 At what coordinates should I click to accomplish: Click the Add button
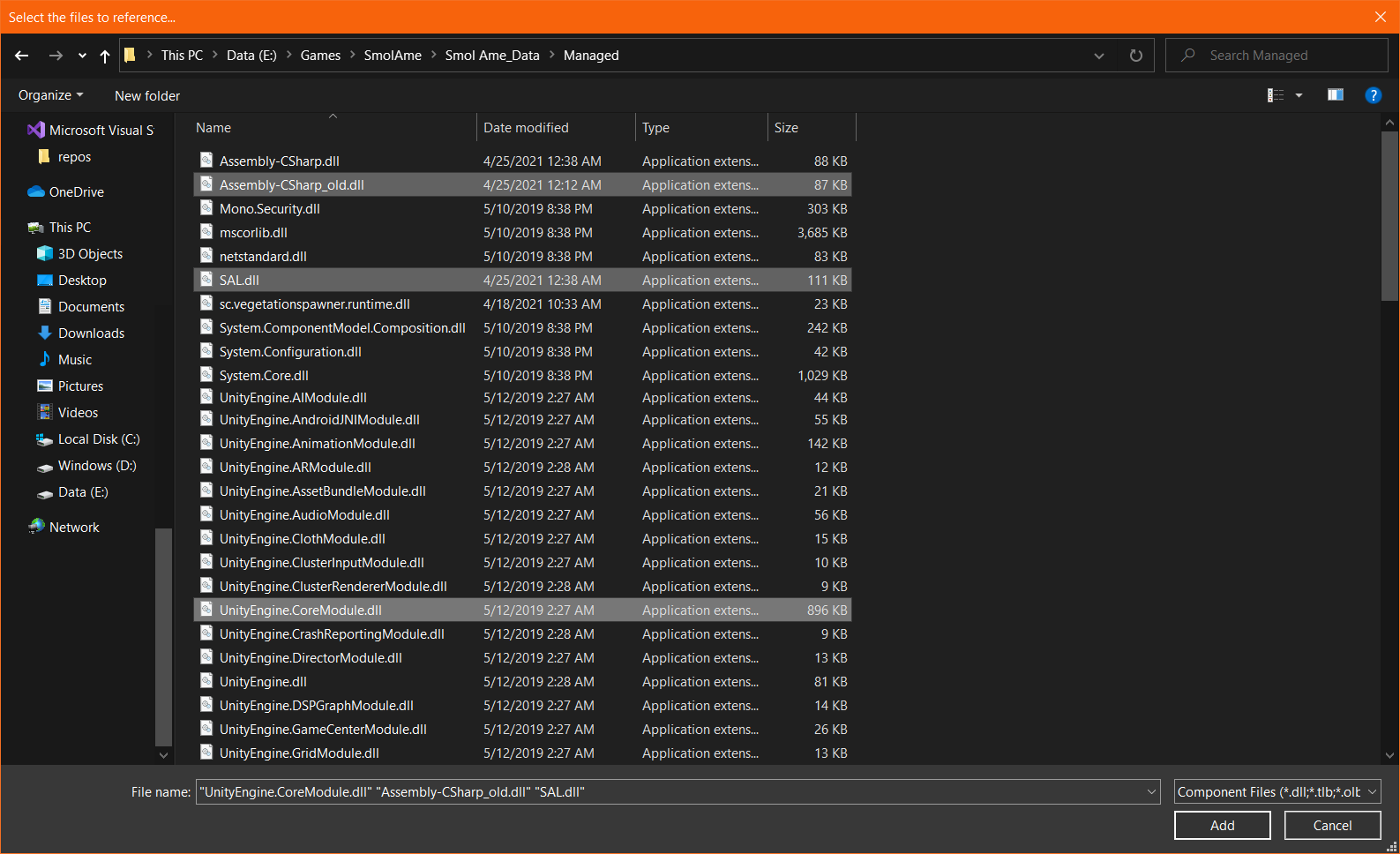tap(1223, 826)
